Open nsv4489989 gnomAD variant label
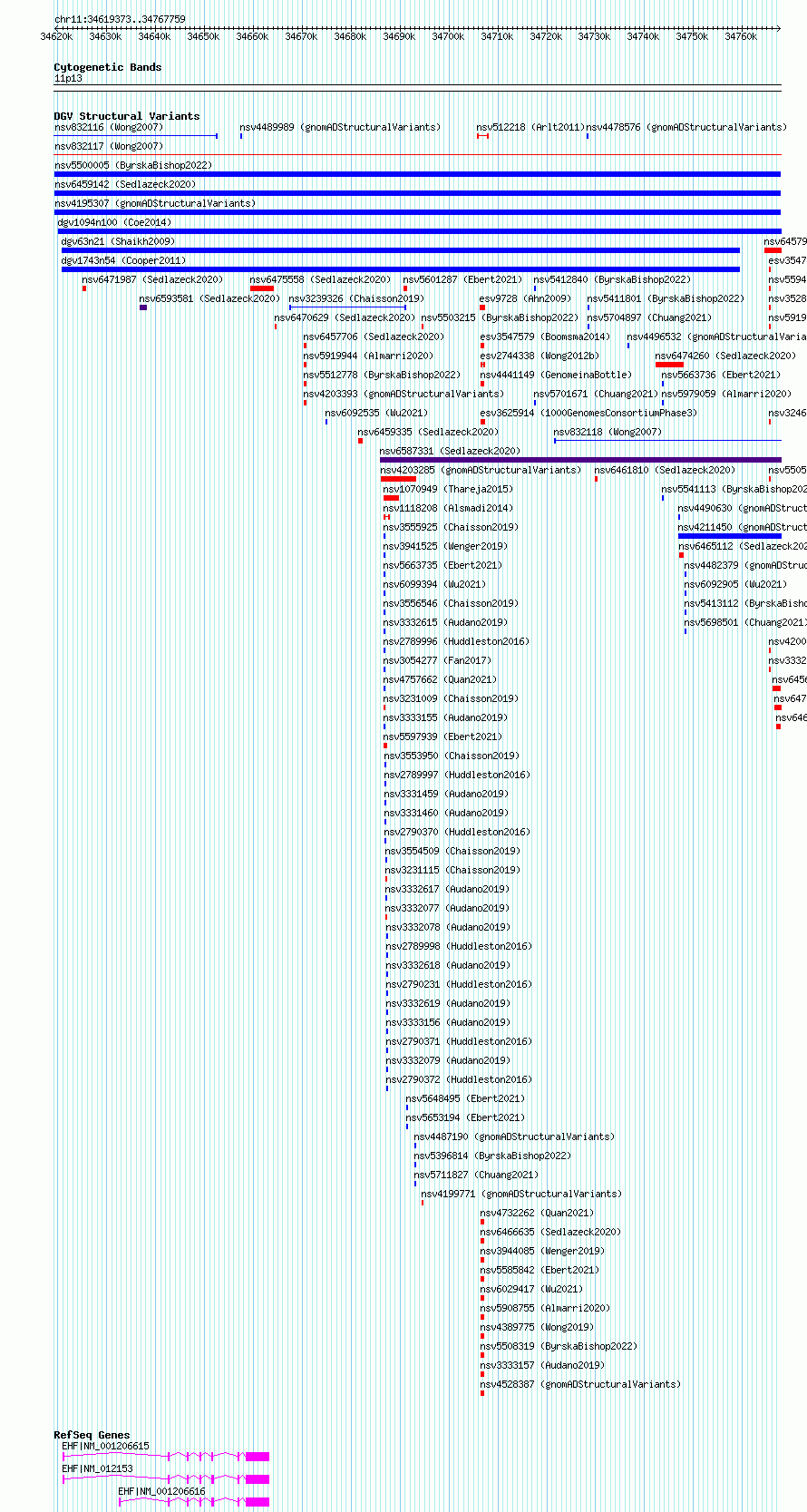This screenshot has height=1512, width=807. coord(340,127)
